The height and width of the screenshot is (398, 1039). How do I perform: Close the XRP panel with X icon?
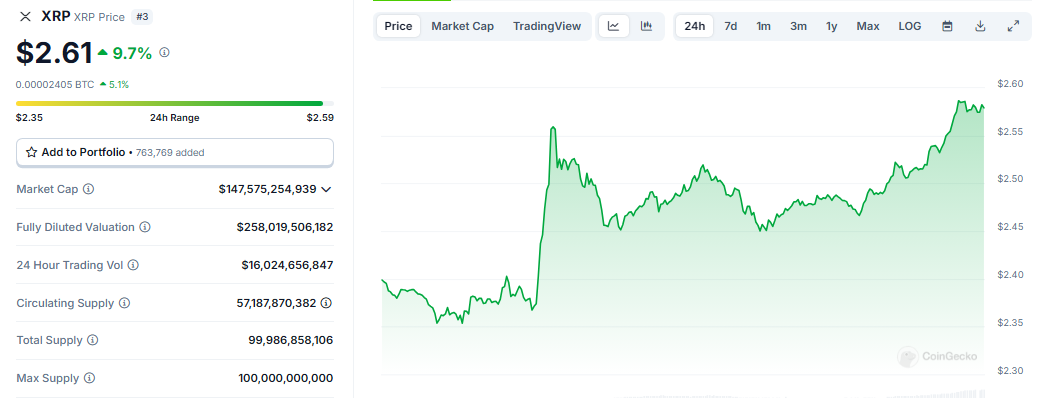[25, 17]
